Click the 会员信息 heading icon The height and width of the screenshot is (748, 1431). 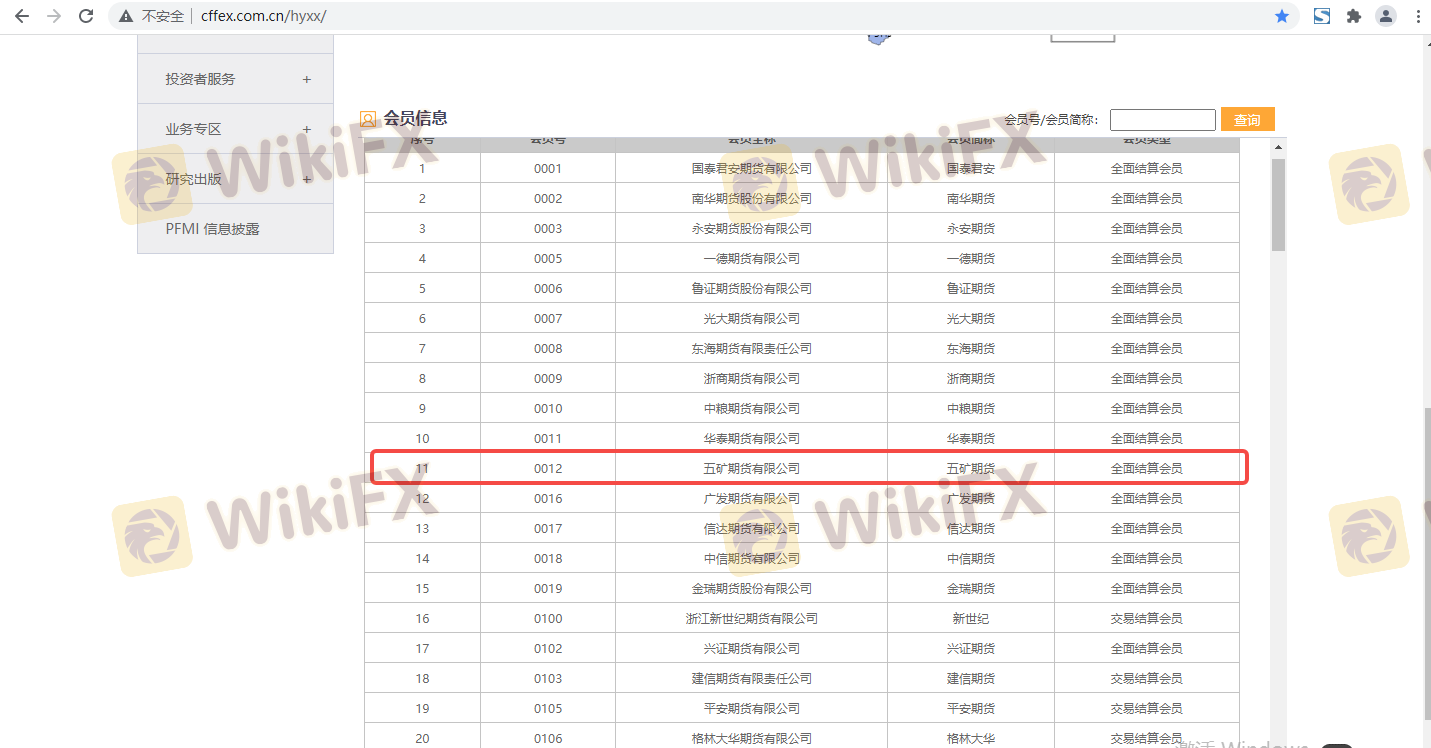click(368, 119)
